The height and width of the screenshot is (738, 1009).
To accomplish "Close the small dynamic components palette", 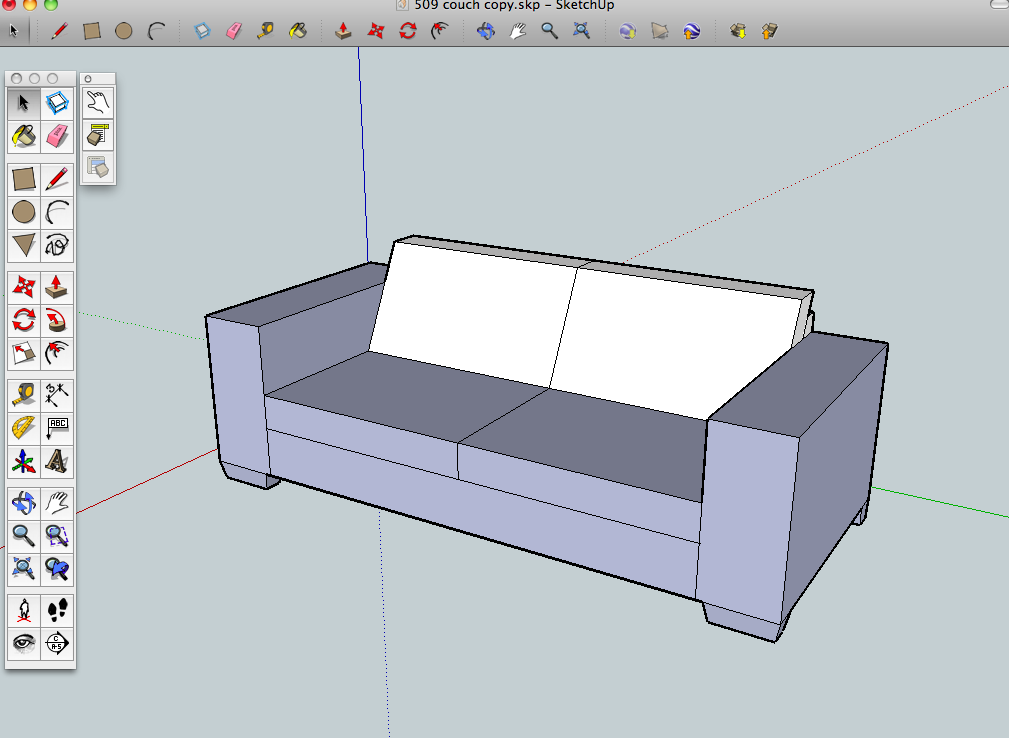I will click(x=88, y=78).
